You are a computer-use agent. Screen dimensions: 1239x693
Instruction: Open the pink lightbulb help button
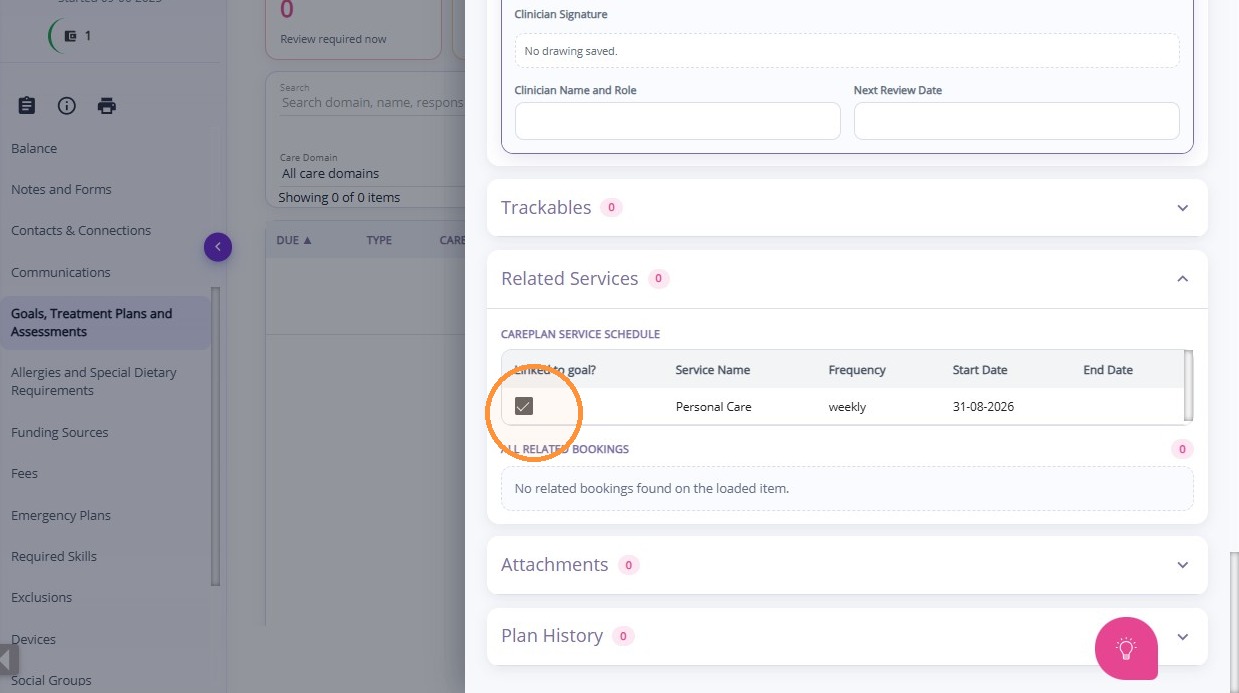(x=1126, y=648)
